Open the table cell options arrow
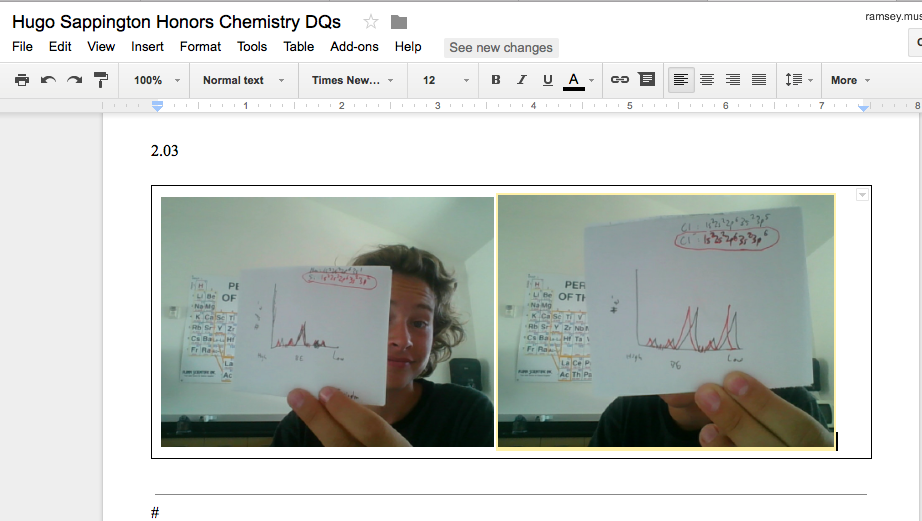The height and width of the screenshot is (521, 922). (862, 195)
